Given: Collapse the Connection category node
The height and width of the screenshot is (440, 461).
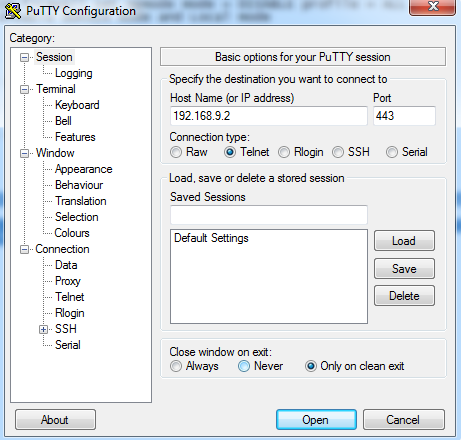Looking at the screenshot, I should (24, 249).
